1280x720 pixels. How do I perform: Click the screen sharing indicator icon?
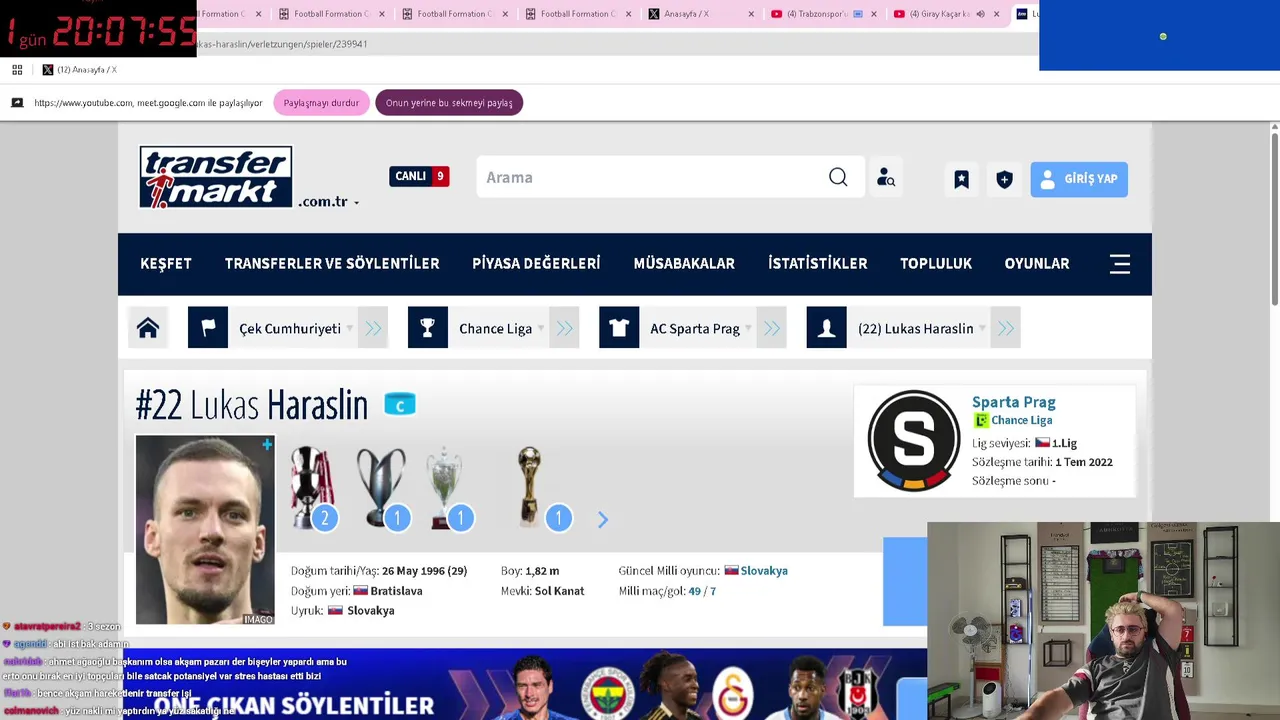pos(17,103)
